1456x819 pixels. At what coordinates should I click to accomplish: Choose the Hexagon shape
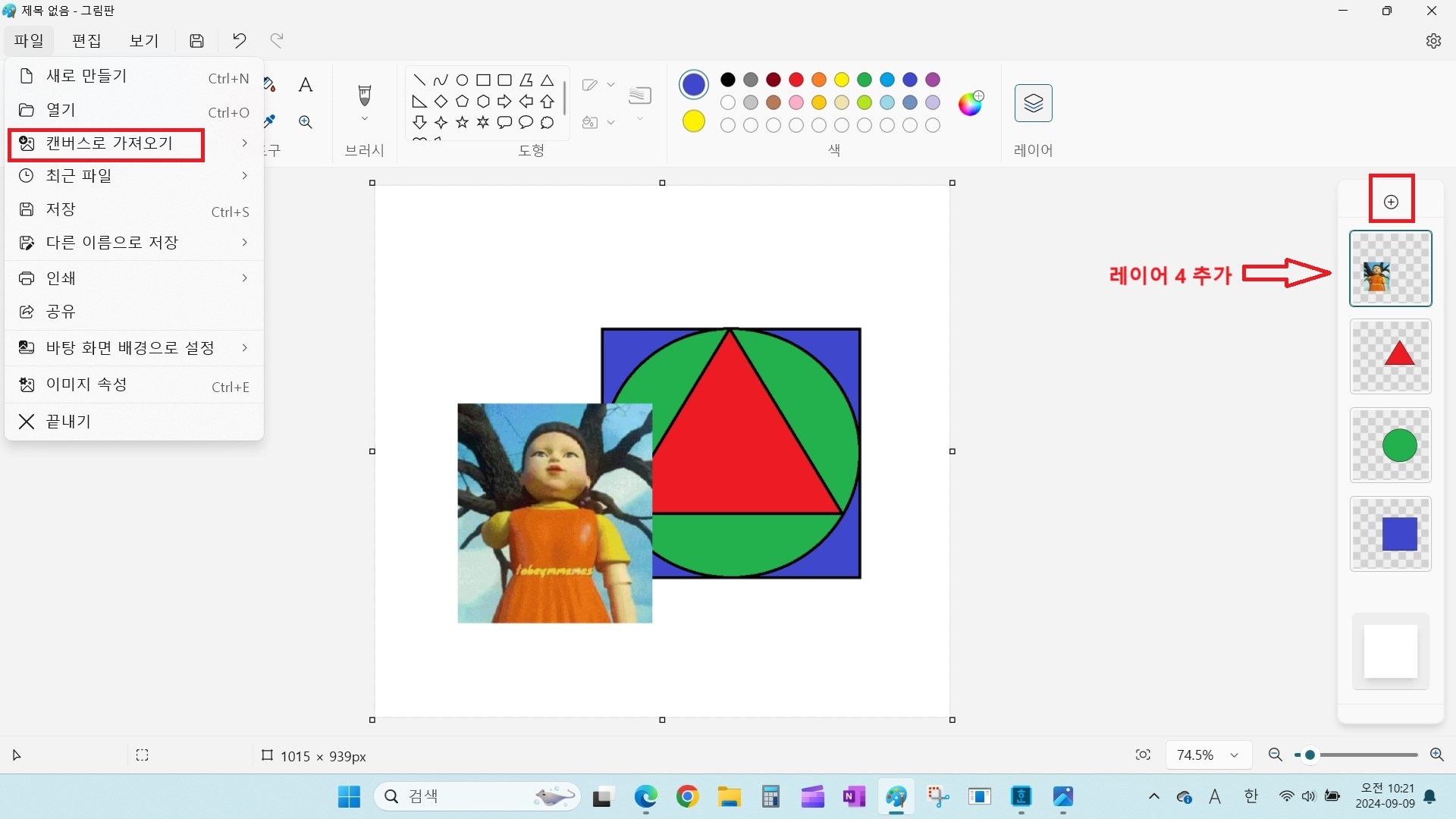tap(483, 101)
